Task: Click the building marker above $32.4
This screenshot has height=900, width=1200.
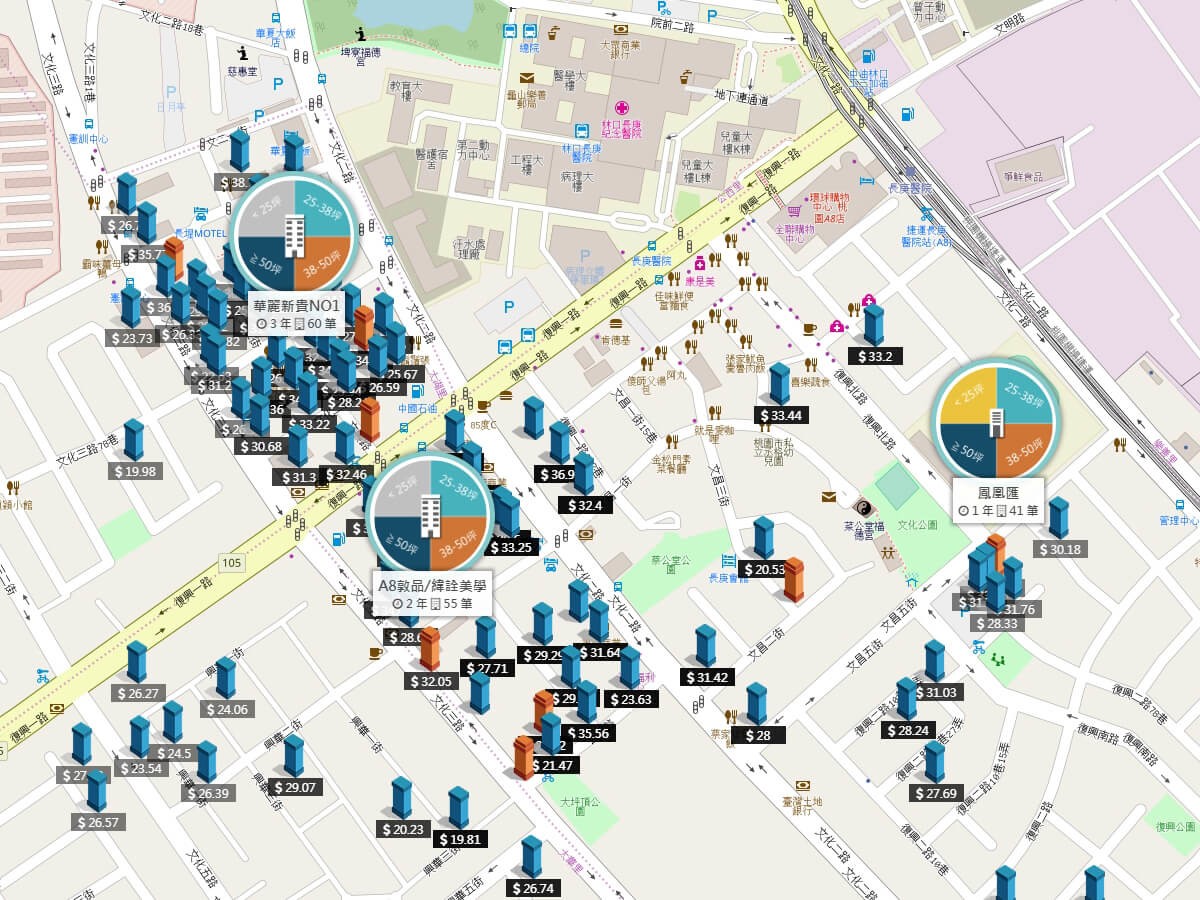Action: 584,475
